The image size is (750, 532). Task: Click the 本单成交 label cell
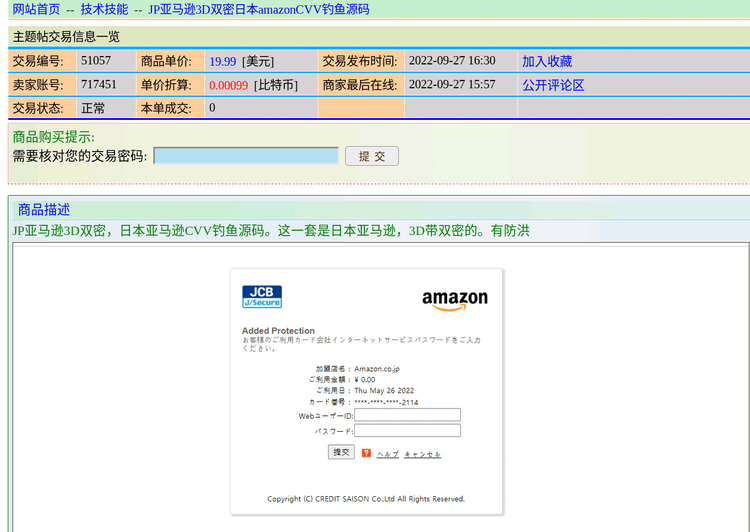170,108
